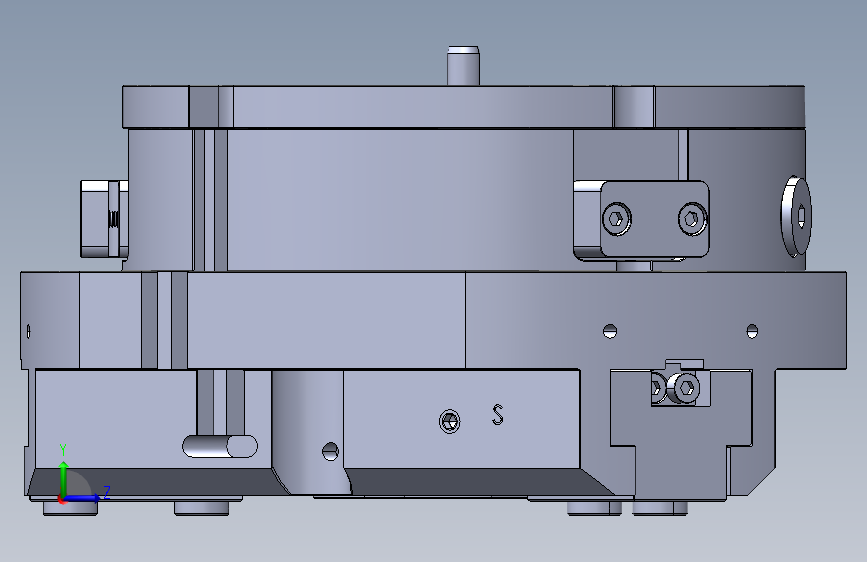Select the large round washer screw on the right side
867x562 pixels.
(796, 216)
